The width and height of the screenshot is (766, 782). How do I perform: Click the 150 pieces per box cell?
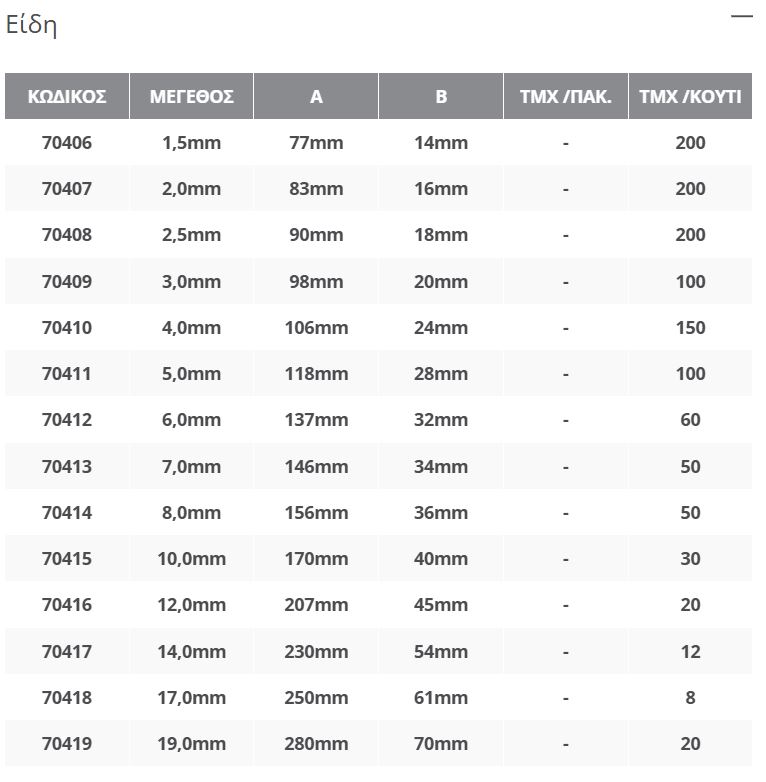(690, 328)
